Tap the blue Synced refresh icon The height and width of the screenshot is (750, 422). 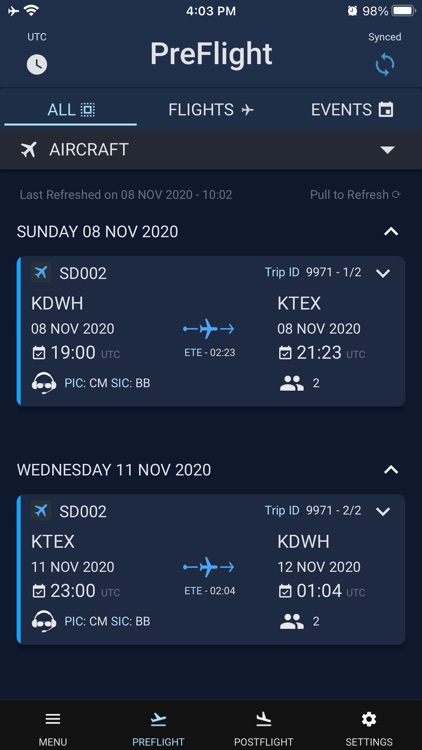click(385, 65)
